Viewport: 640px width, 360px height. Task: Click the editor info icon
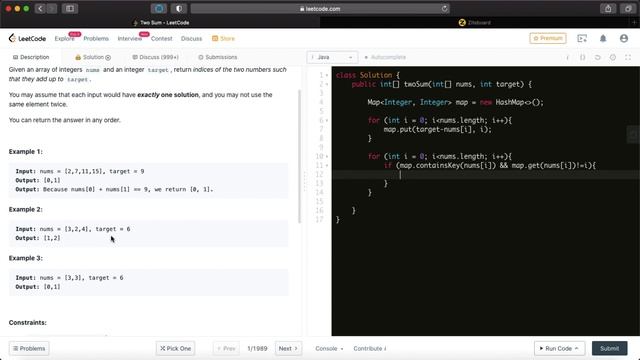(567, 58)
